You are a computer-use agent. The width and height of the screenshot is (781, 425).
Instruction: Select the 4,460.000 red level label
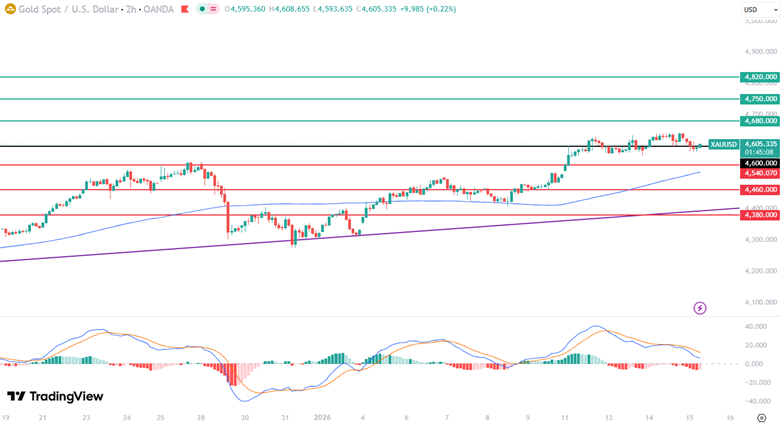click(x=760, y=189)
